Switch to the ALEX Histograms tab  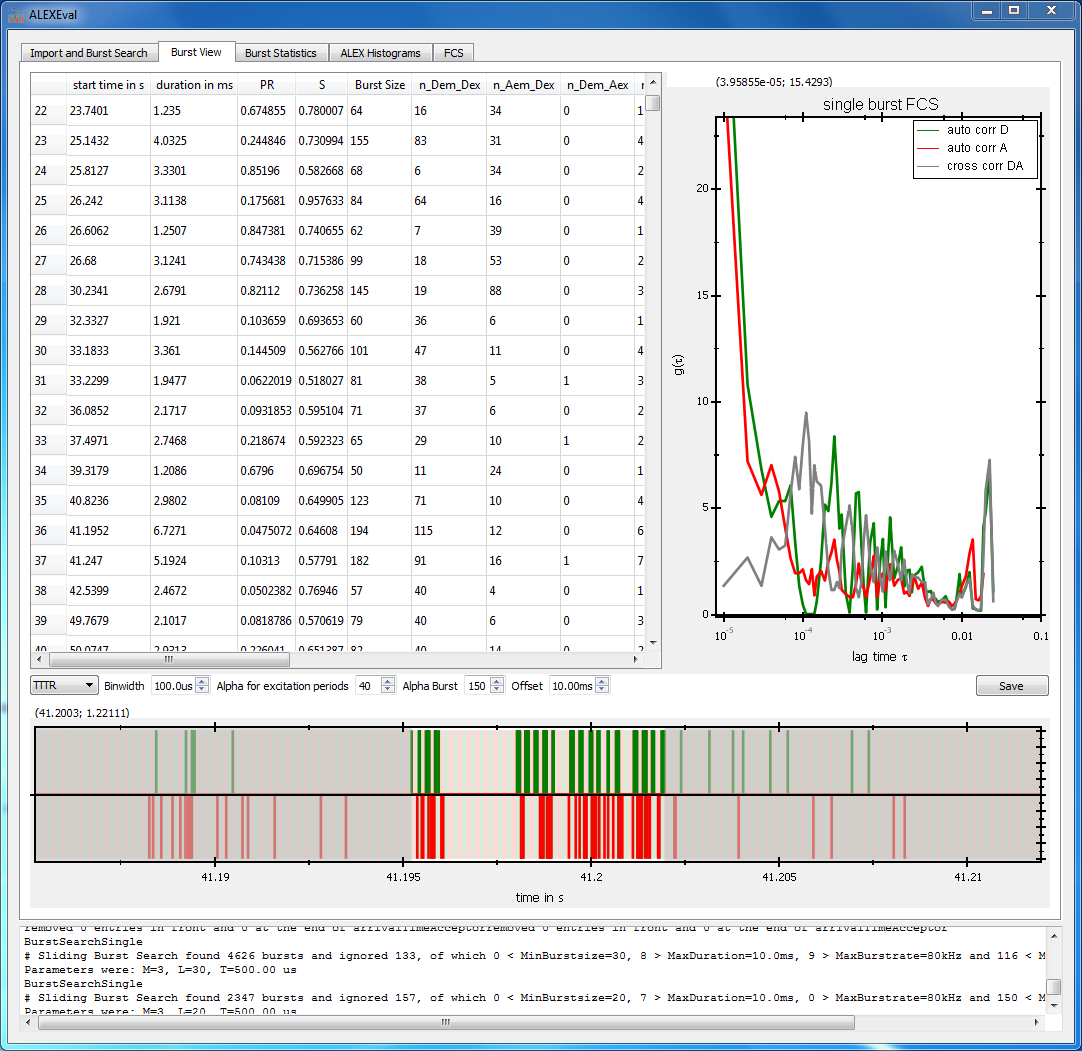tap(380, 53)
